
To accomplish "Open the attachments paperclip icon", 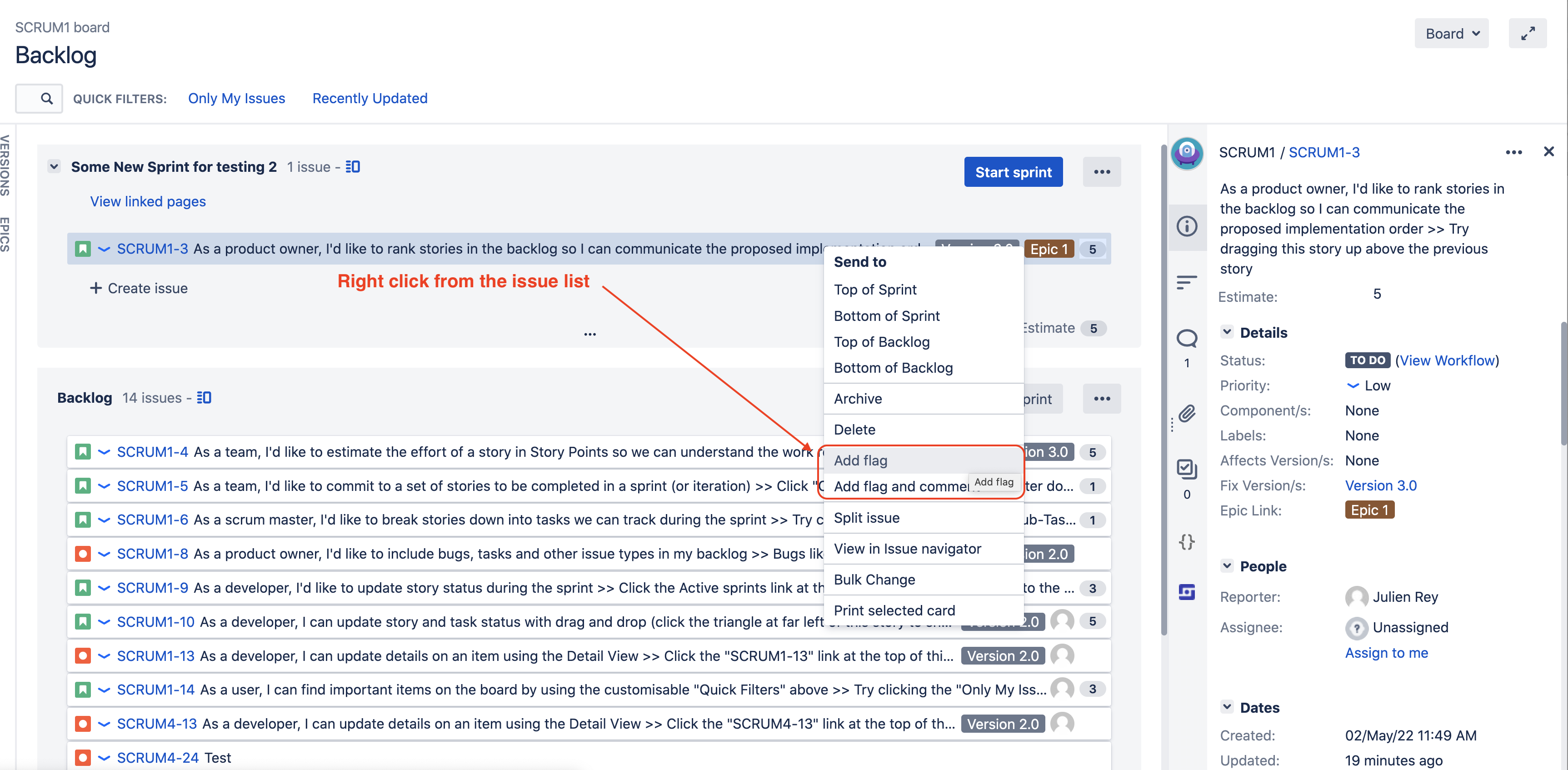I will click(1186, 414).
